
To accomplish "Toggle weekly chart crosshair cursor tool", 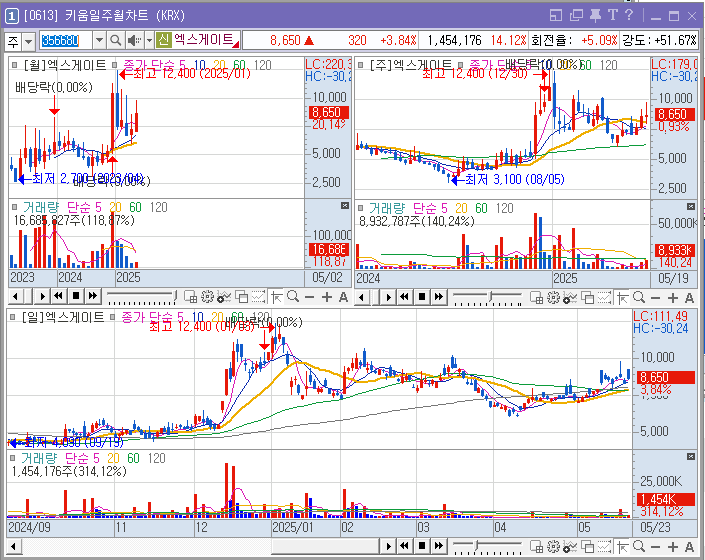I will click(x=623, y=297).
